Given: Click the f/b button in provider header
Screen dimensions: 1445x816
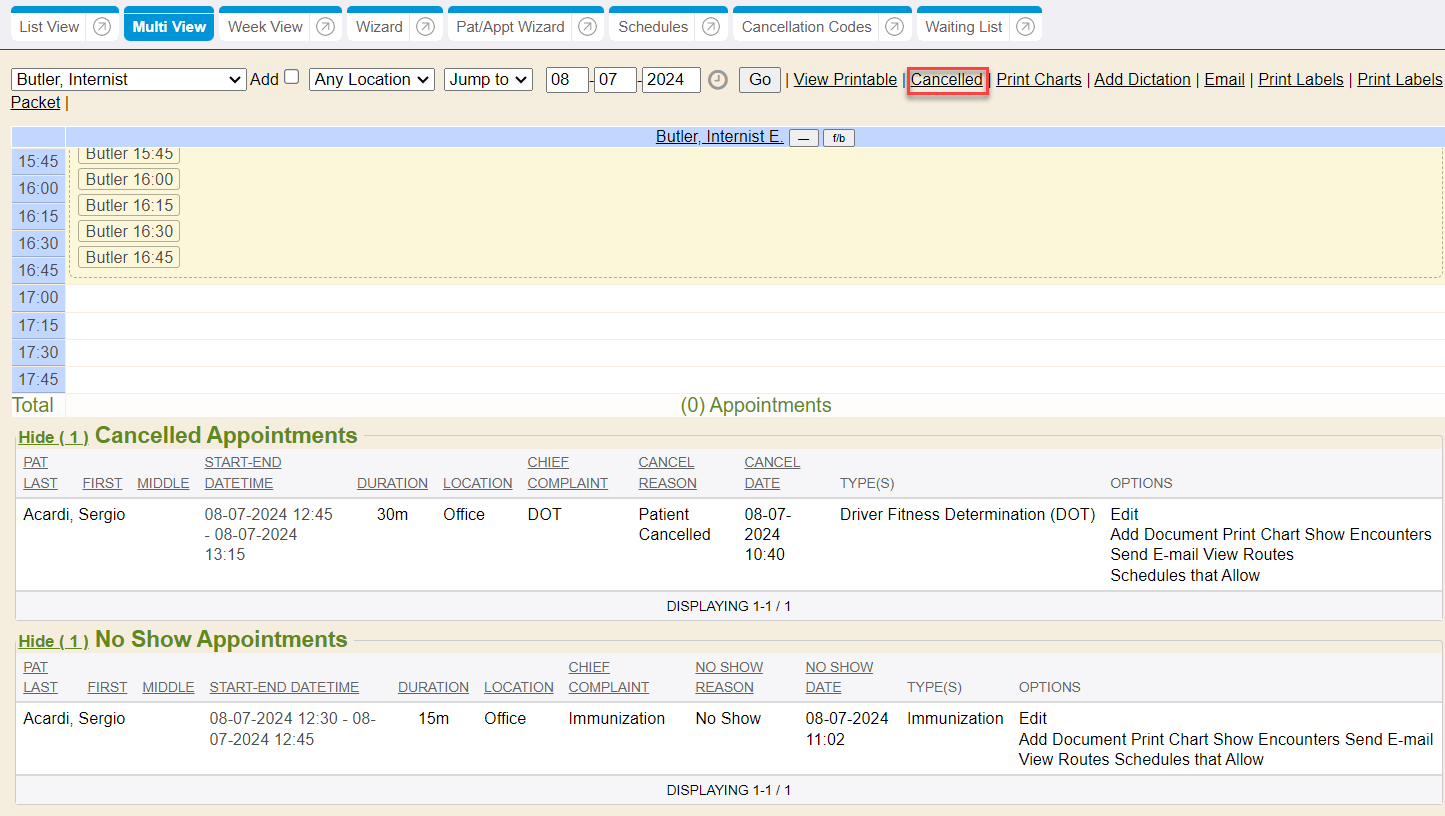Looking at the screenshot, I should [838, 138].
